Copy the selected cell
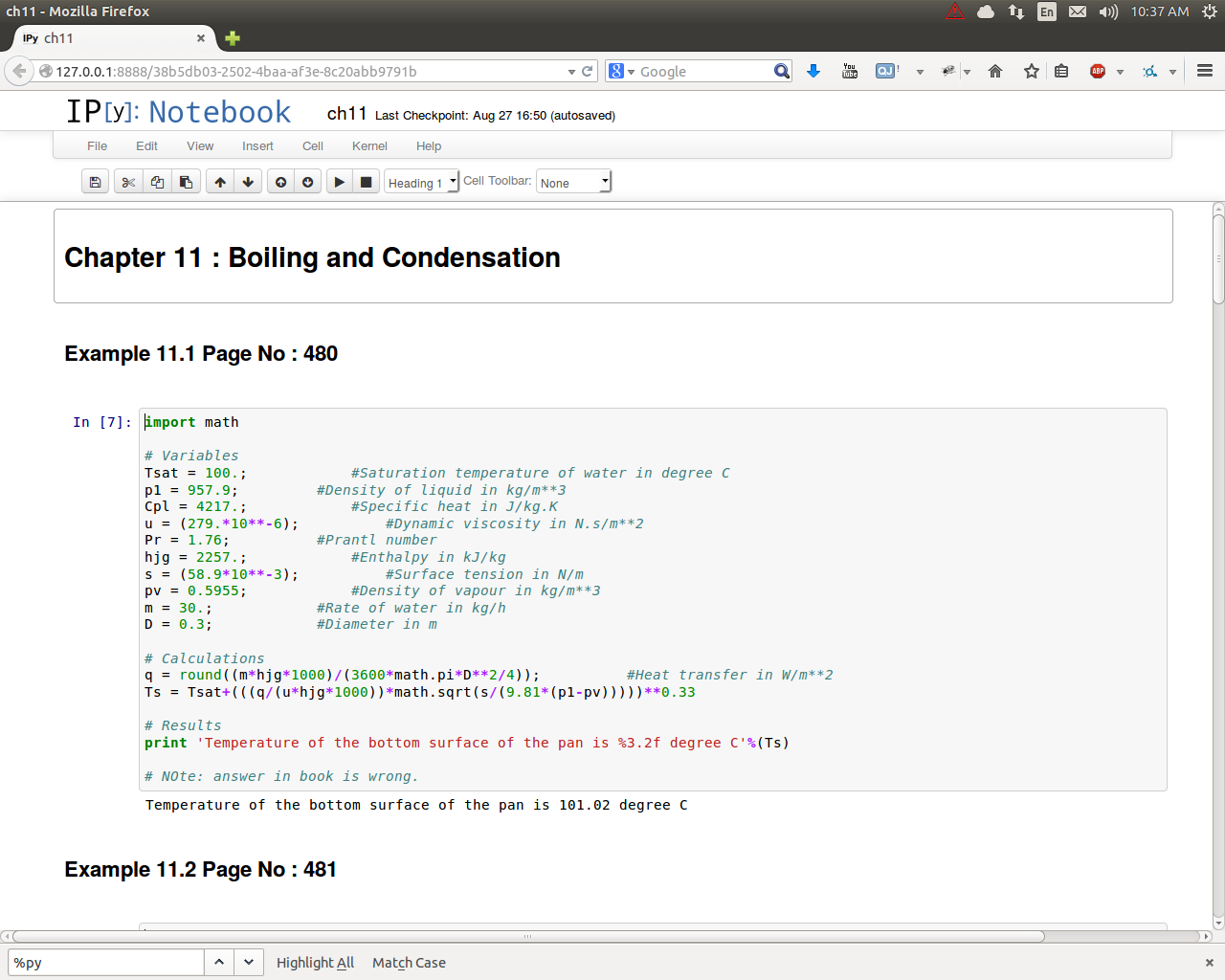1225x980 pixels. 157,182
